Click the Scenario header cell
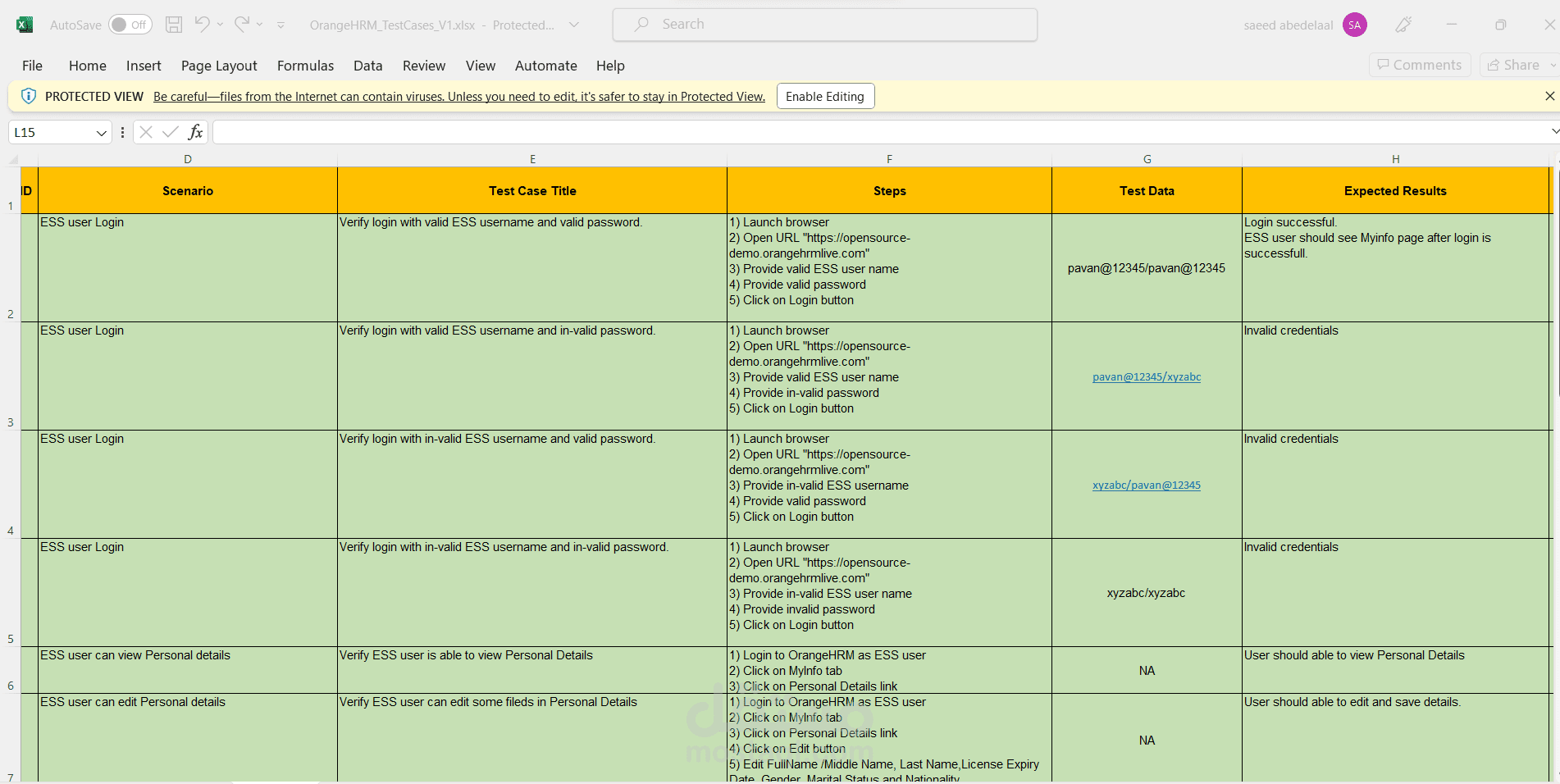 pos(188,191)
